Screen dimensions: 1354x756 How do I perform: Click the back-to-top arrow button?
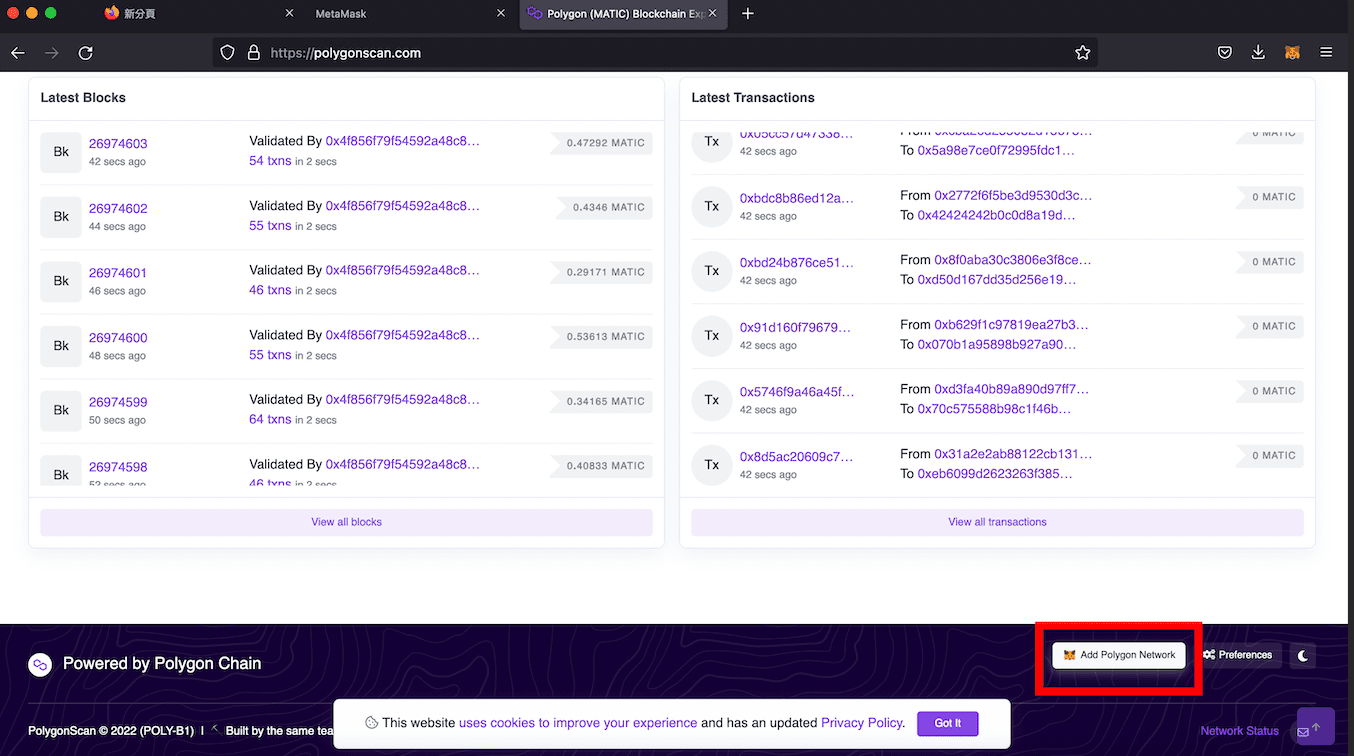coord(1316,727)
